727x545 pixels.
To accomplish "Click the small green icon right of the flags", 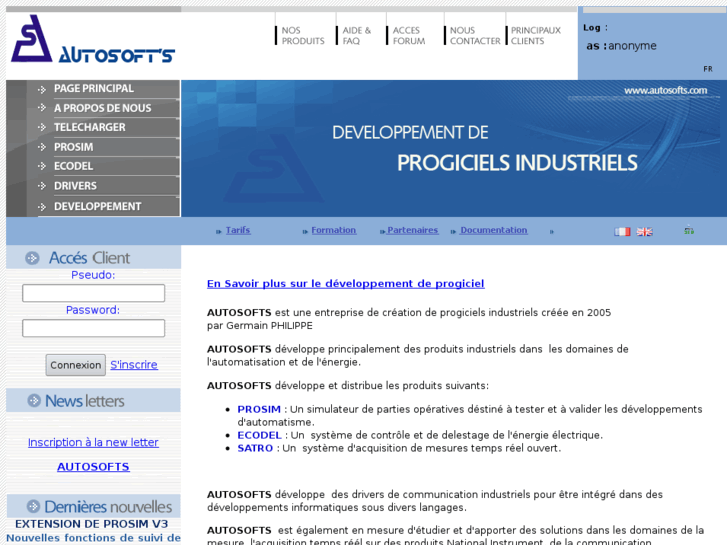I will (689, 230).
